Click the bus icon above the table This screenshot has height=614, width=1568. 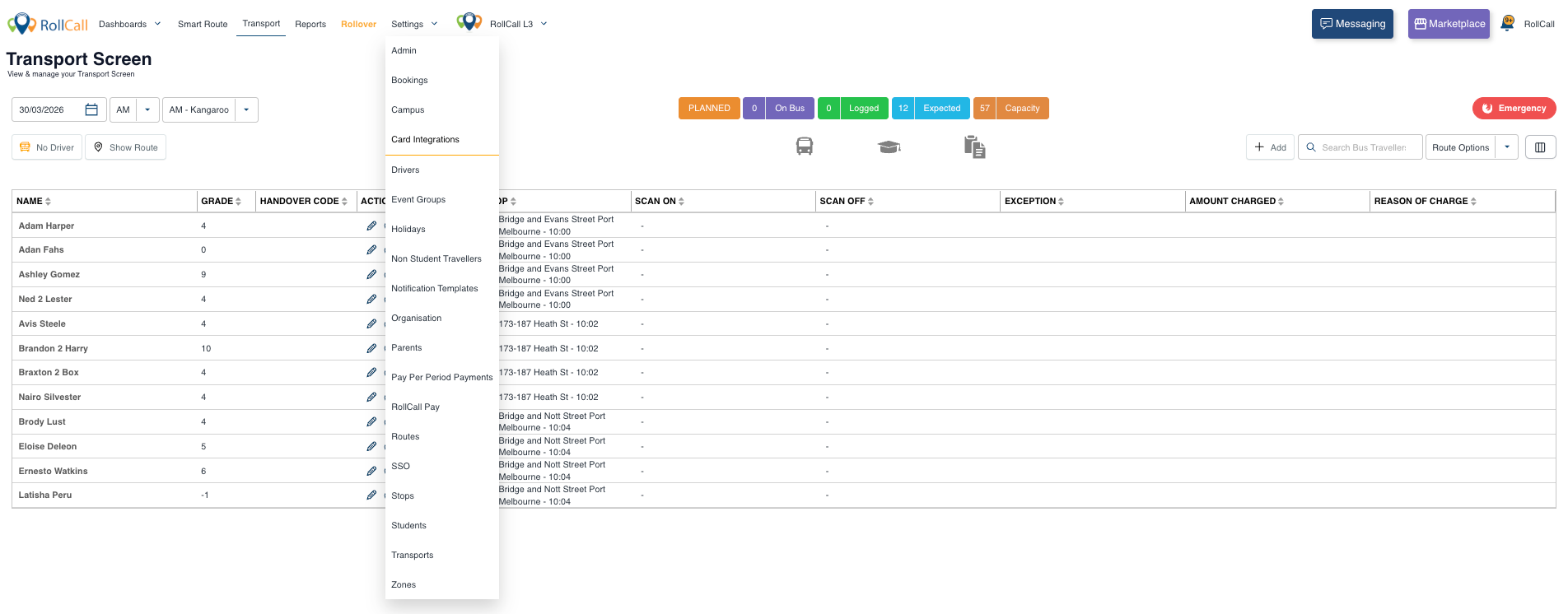[805, 147]
